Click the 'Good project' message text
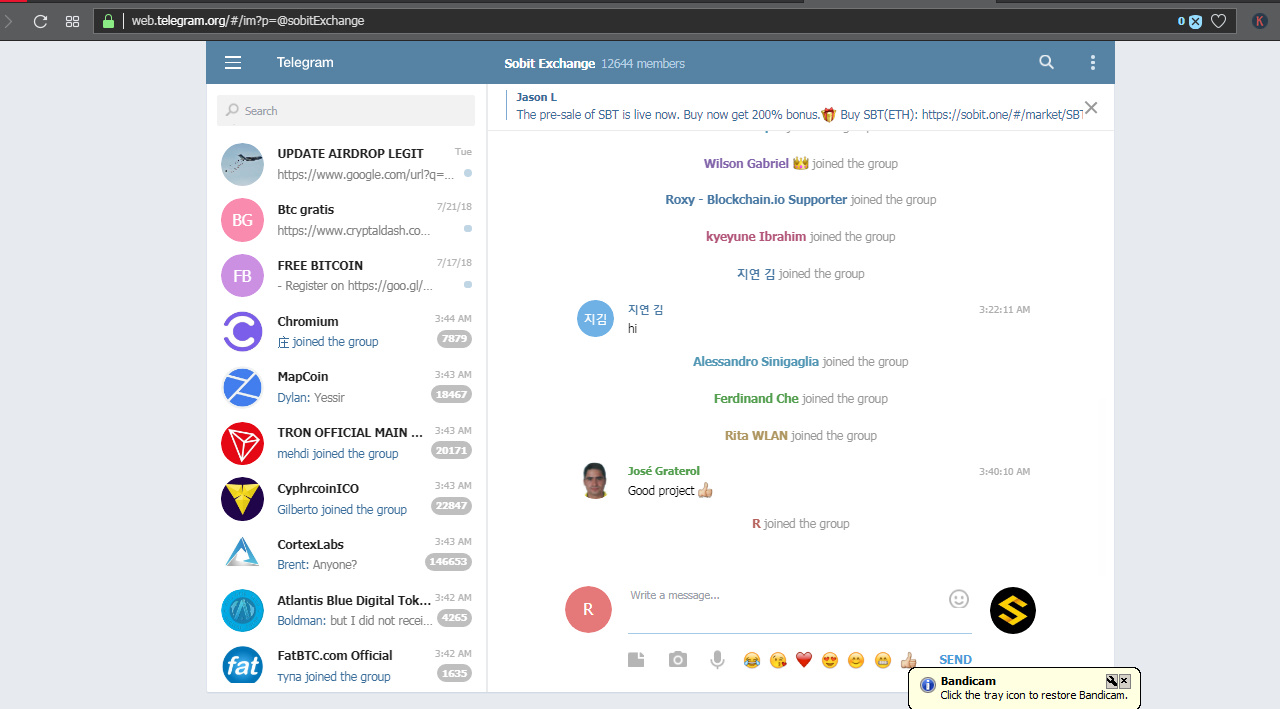 tap(661, 491)
